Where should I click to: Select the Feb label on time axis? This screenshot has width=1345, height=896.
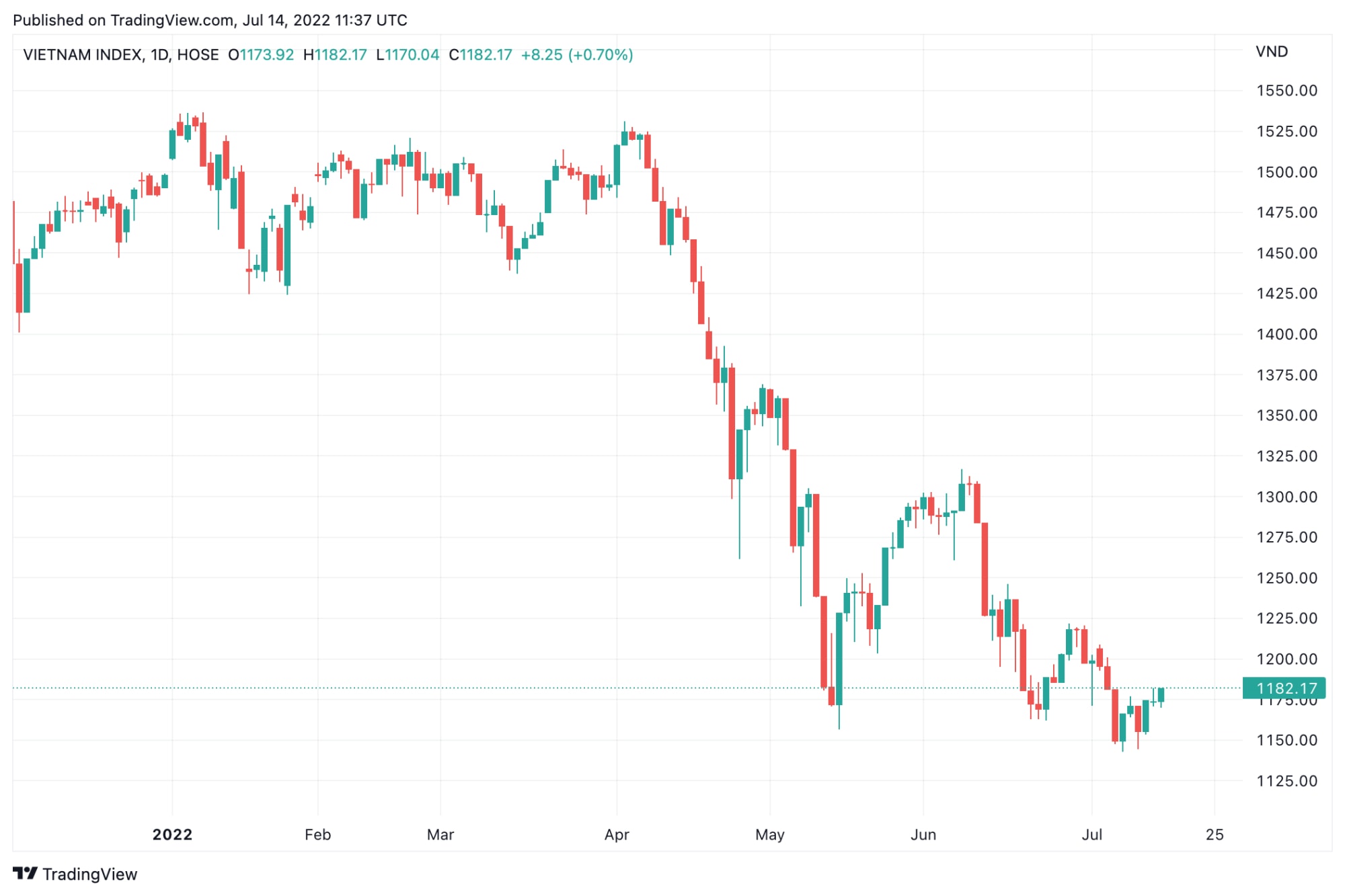(317, 835)
